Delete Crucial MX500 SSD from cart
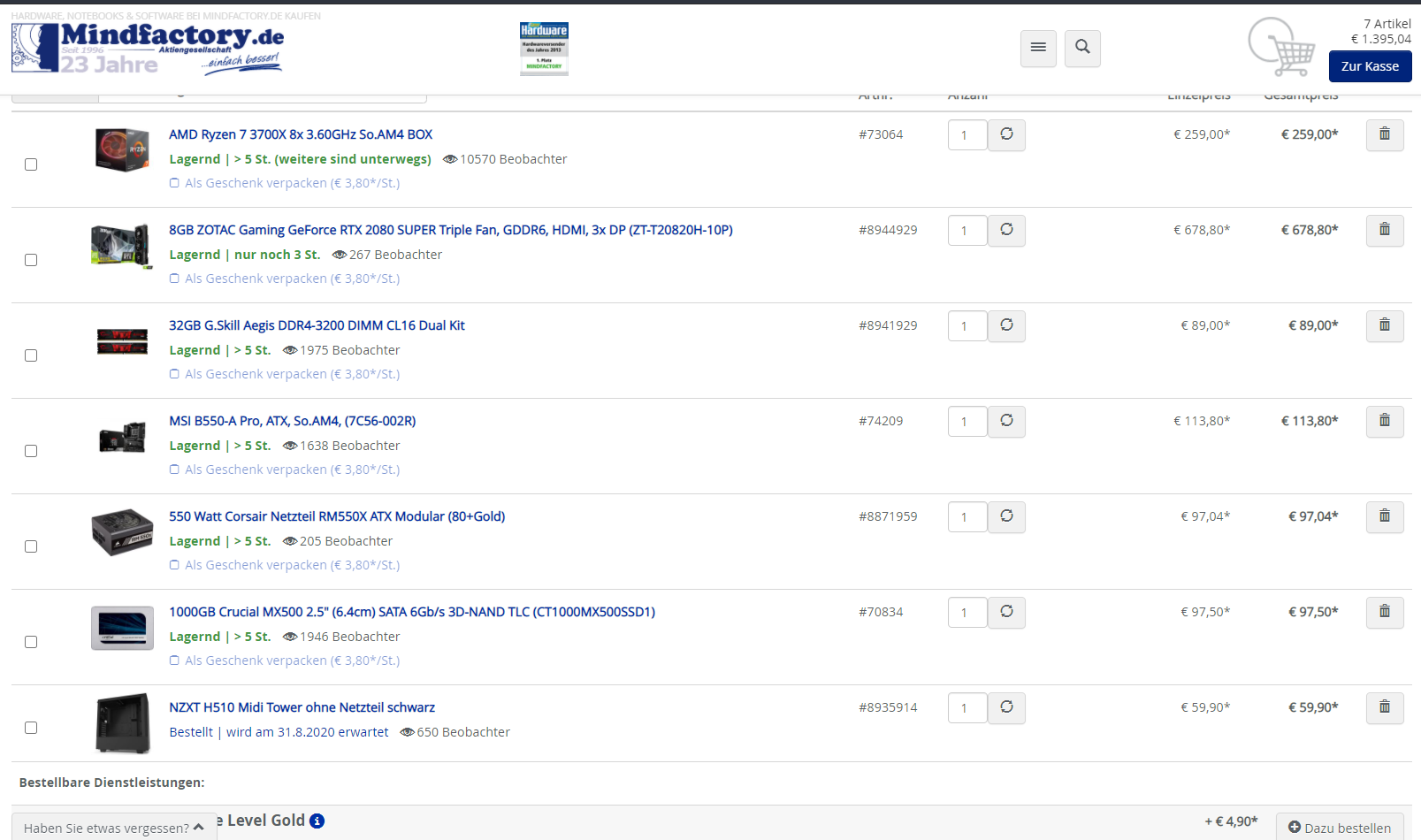 click(x=1385, y=612)
